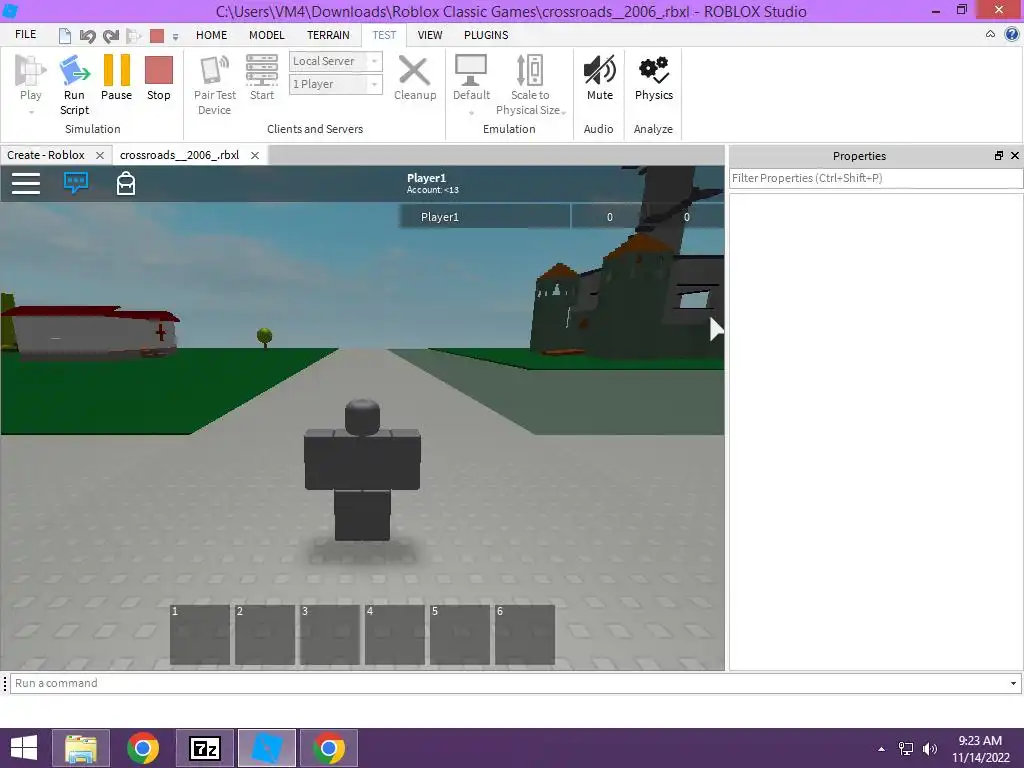This screenshot has height=768, width=1024.
Task: Open the 7-Zip taskbar icon
Action: (x=204, y=748)
